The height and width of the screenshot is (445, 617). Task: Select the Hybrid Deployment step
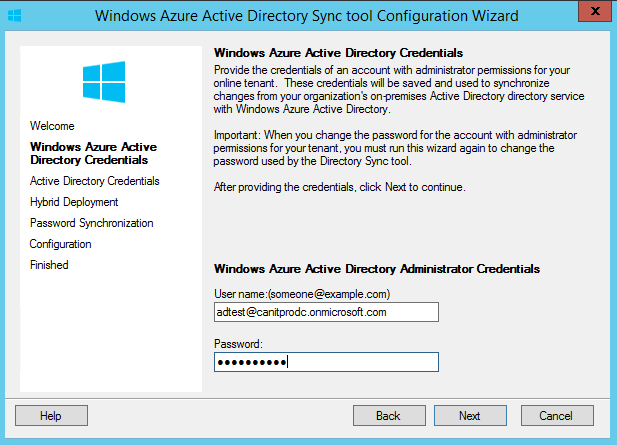[74, 202]
